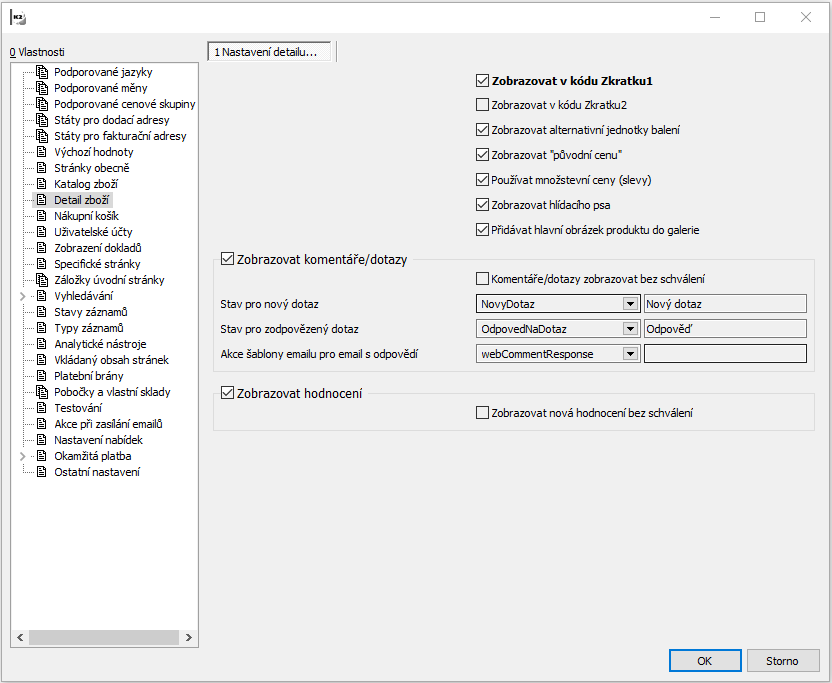
Task: Click the page icon beside Stavy záznamů
Action: coord(41,312)
